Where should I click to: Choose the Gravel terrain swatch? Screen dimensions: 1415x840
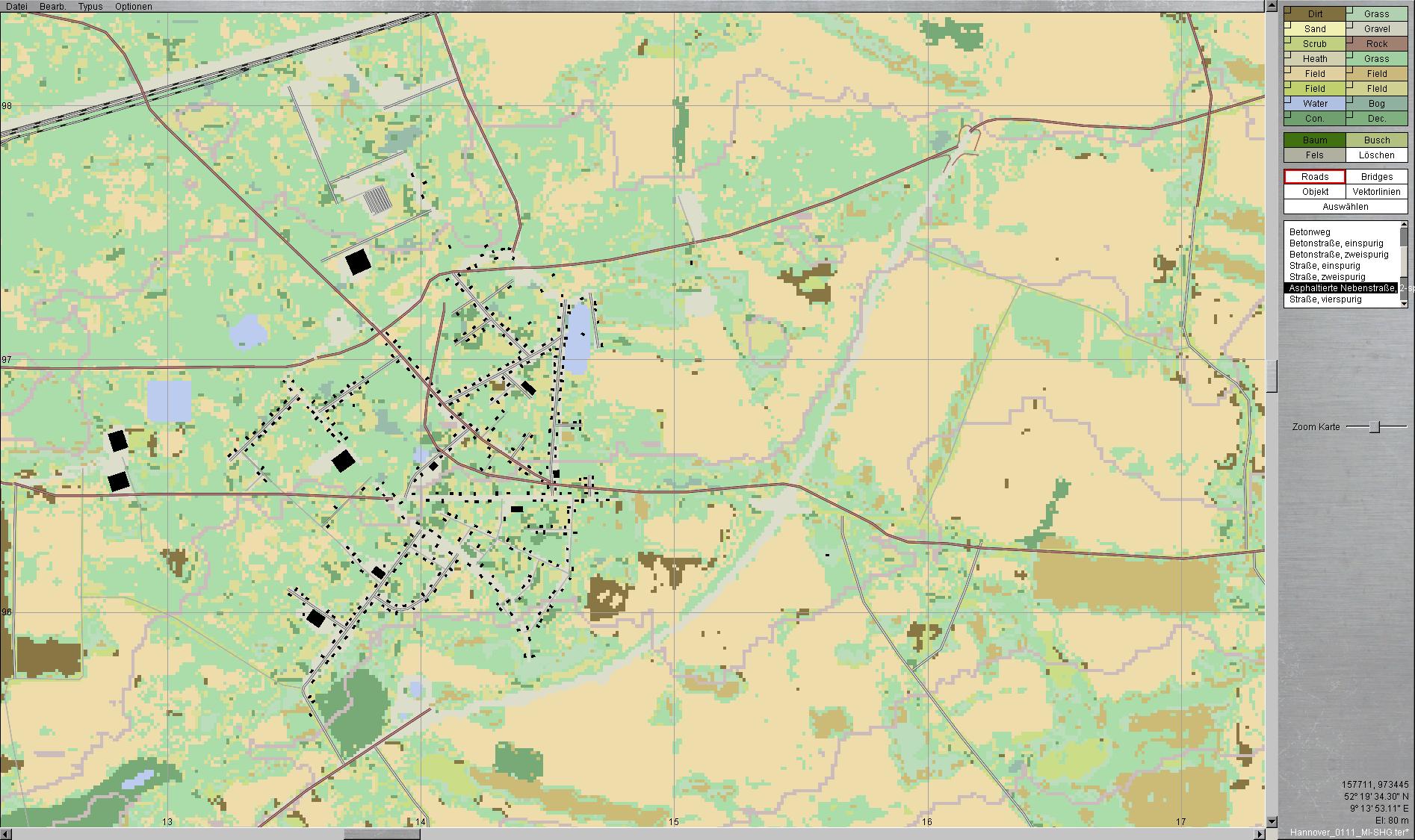tap(1377, 29)
